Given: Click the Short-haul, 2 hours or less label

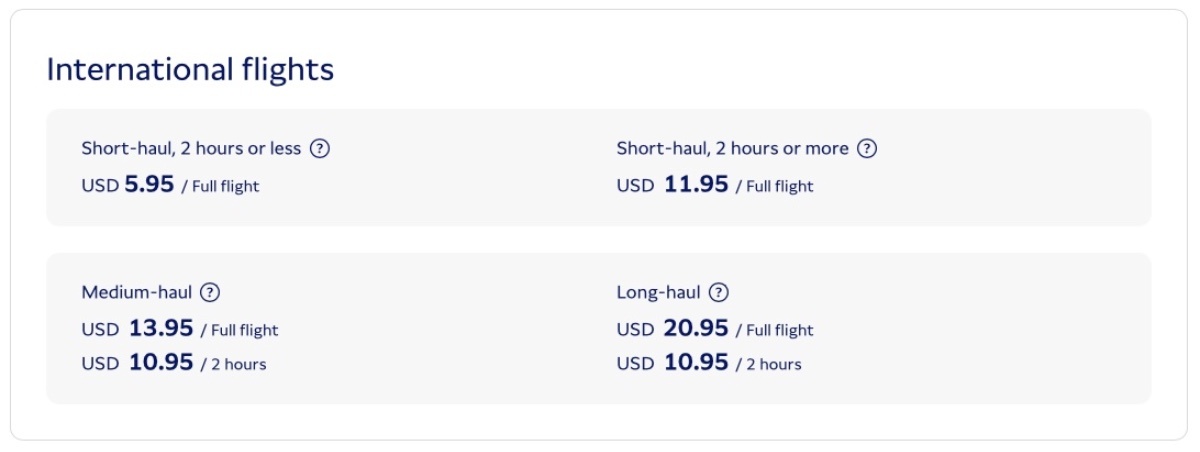Looking at the screenshot, I should (191, 148).
